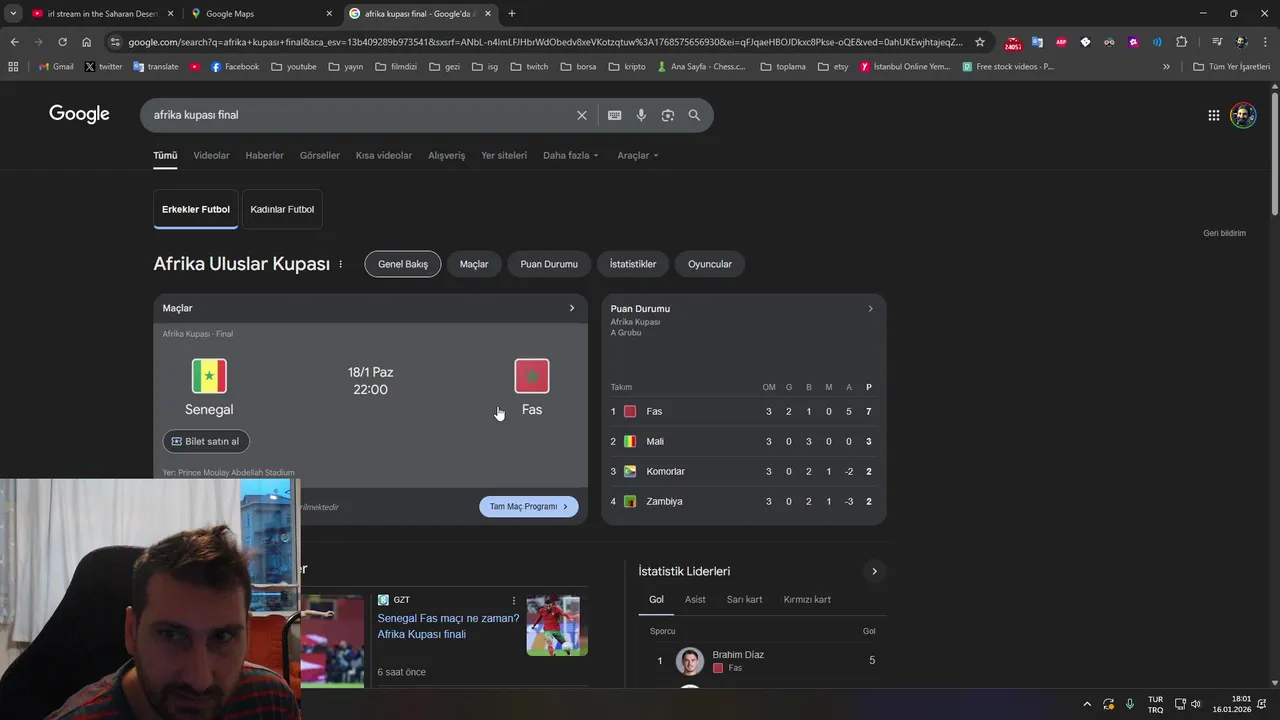1280x720 pixels.
Task: Submit search with the magnifying glass icon
Action: [x=694, y=115]
